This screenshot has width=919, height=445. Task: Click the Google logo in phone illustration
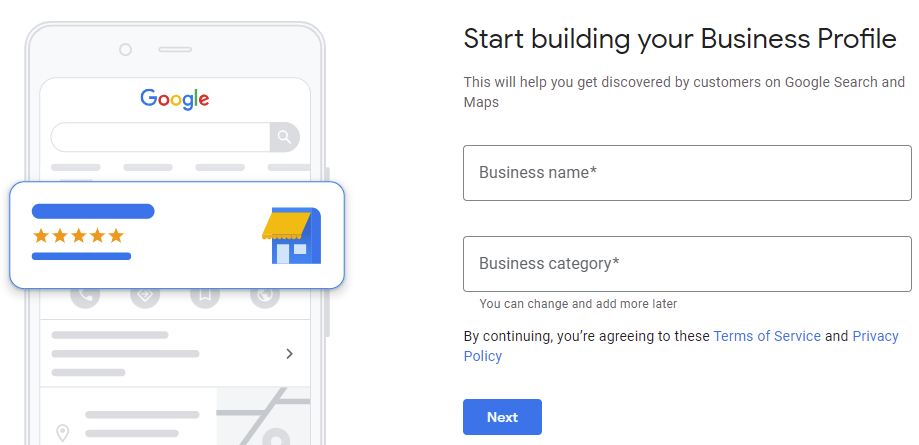click(x=175, y=98)
